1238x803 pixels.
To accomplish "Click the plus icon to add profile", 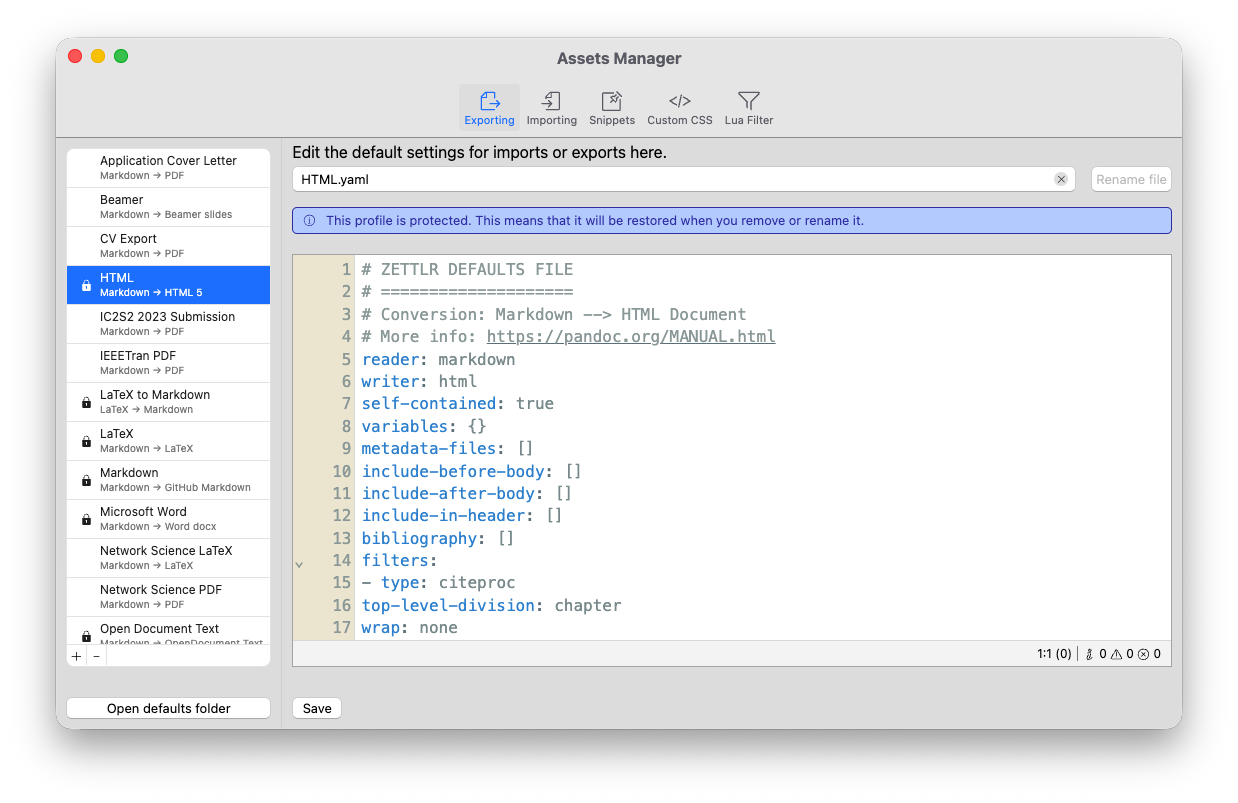I will 77,657.
